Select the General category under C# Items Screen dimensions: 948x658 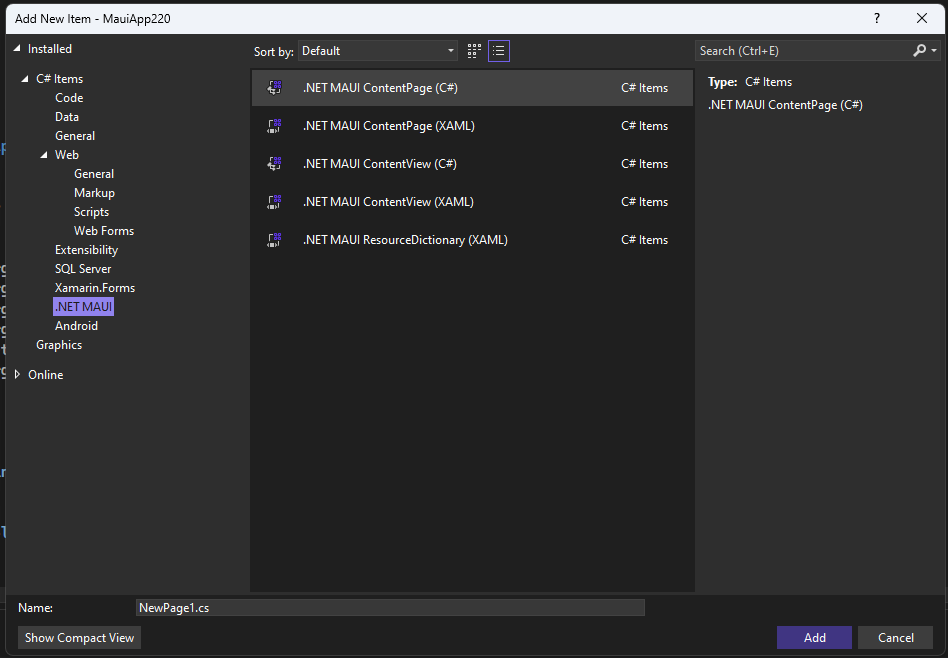[x=75, y=136]
